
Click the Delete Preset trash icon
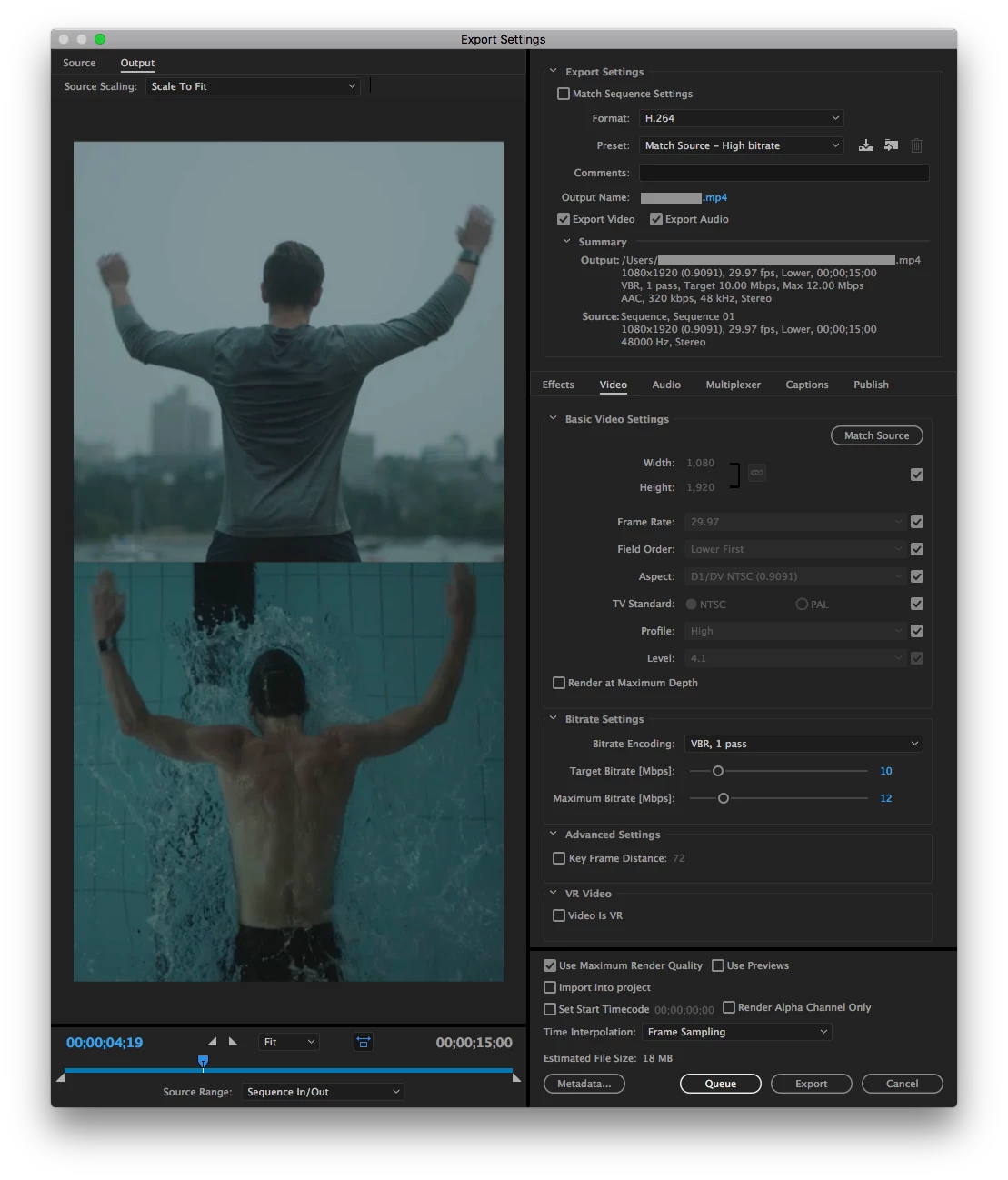click(916, 145)
